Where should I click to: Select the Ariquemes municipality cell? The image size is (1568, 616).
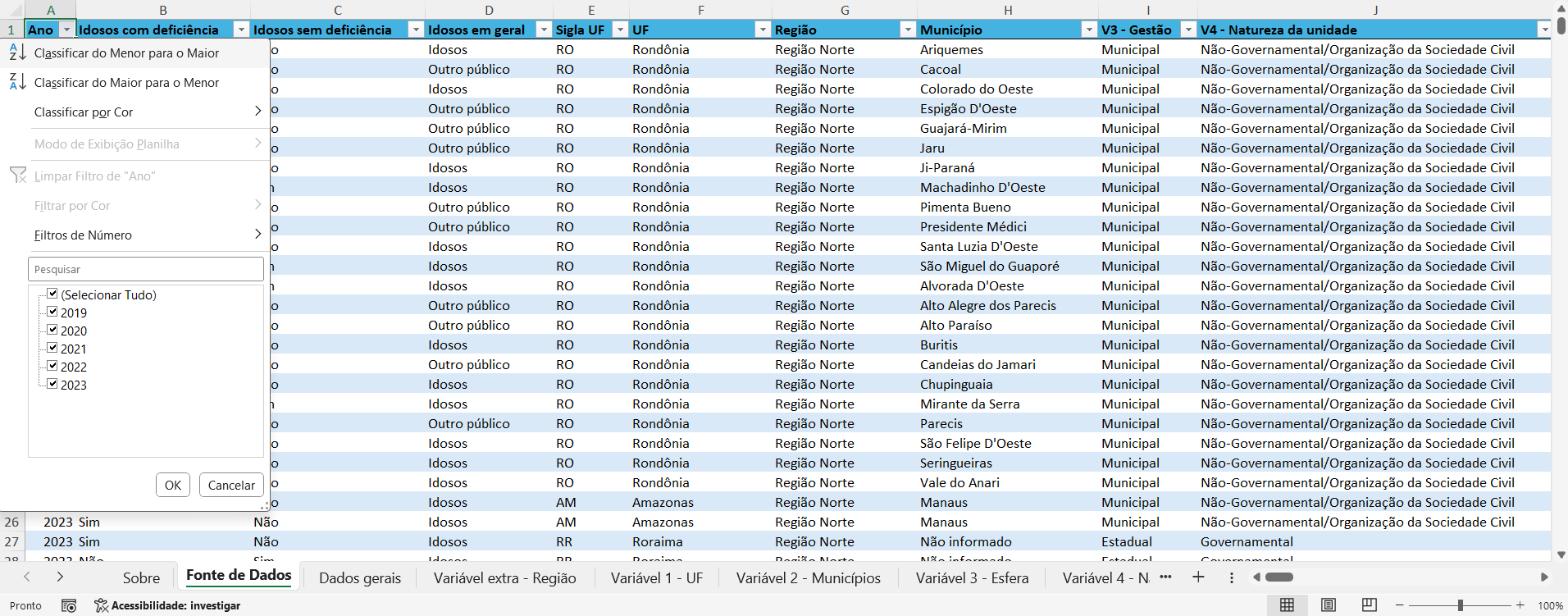click(1008, 49)
